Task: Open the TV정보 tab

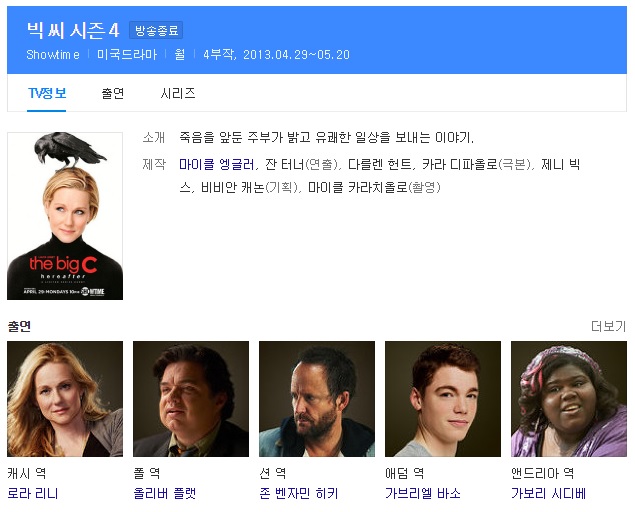Action: (x=47, y=93)
